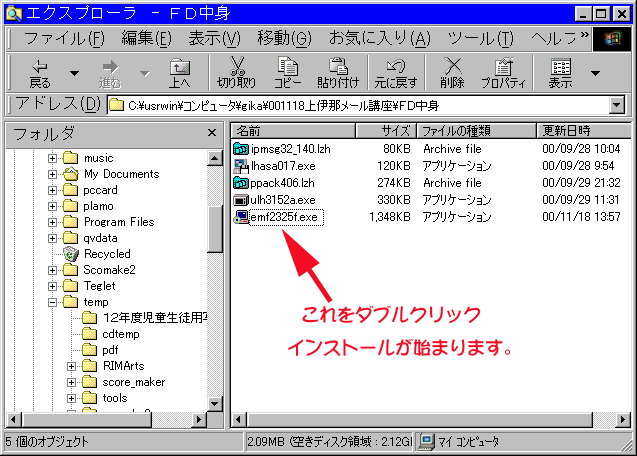Click the Recycled bin icon in tree
Screen dimensions: 637x456
(71, 254)
